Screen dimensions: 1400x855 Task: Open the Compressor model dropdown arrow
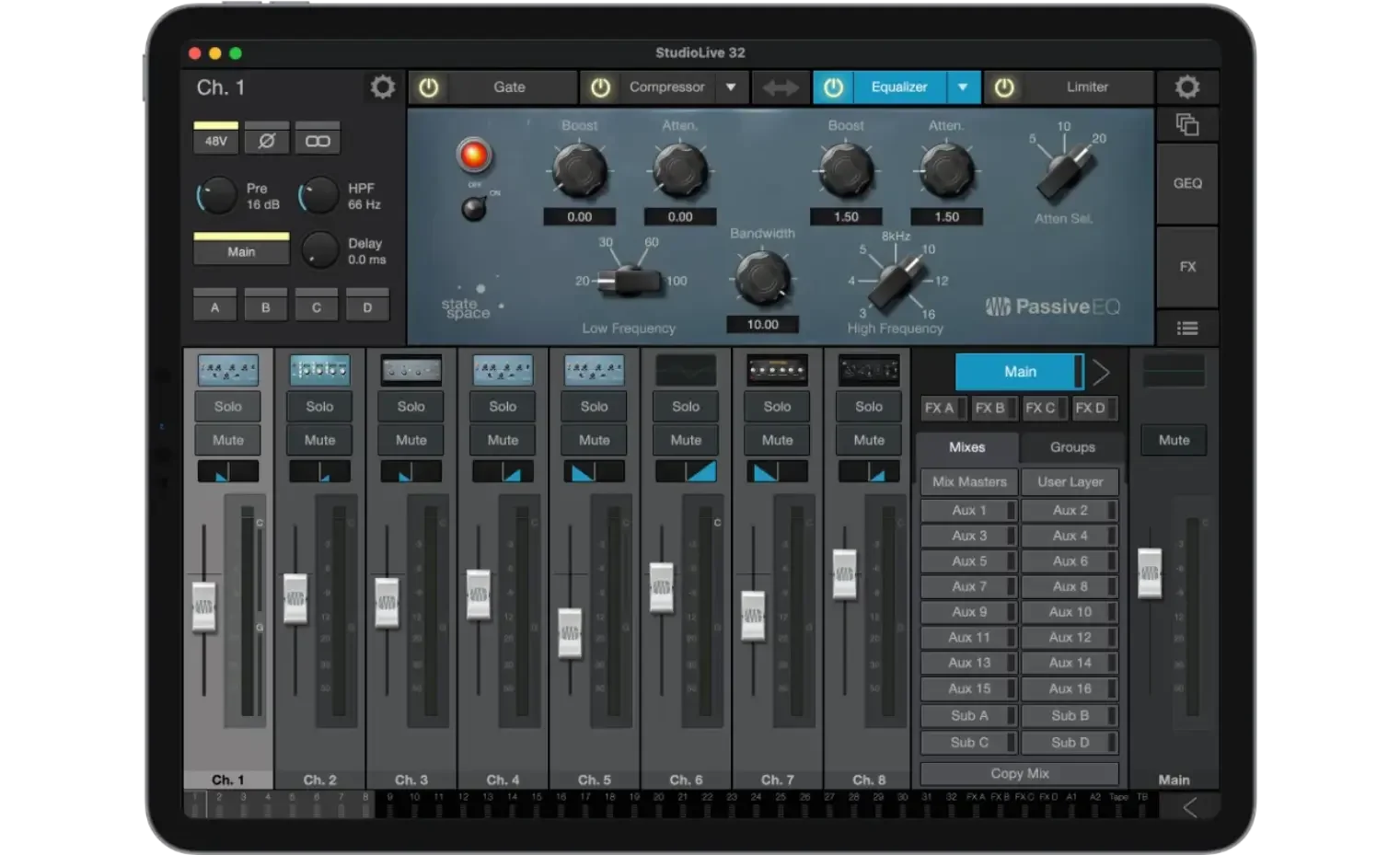point(731,87)
